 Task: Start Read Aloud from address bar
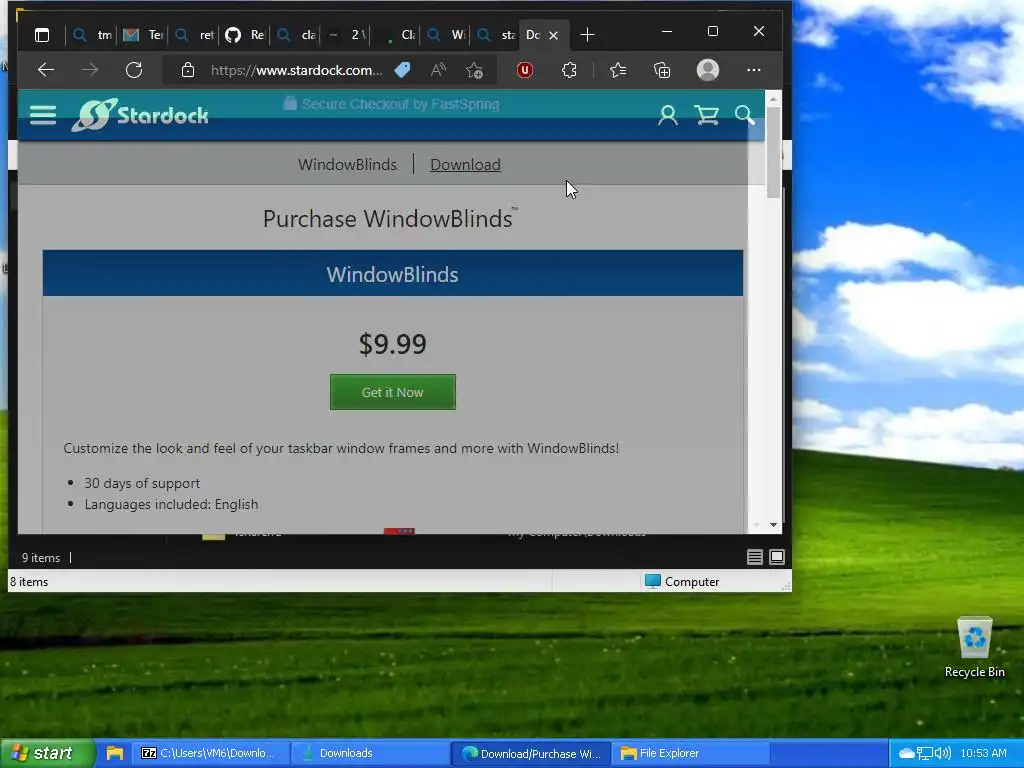click(x=439, y=70)
